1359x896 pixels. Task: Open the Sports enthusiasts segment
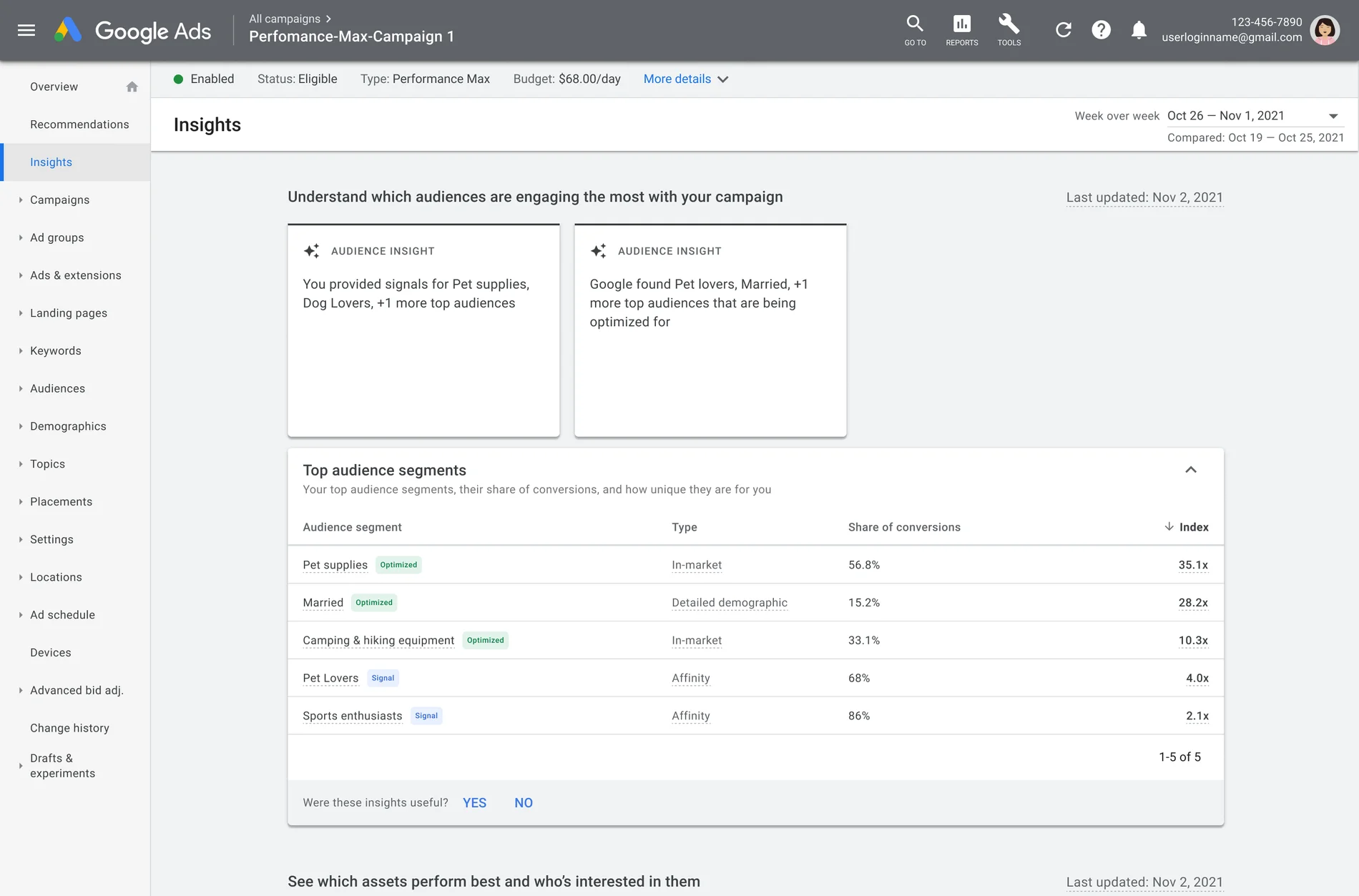pyautogui.click(x=352, y=716)
